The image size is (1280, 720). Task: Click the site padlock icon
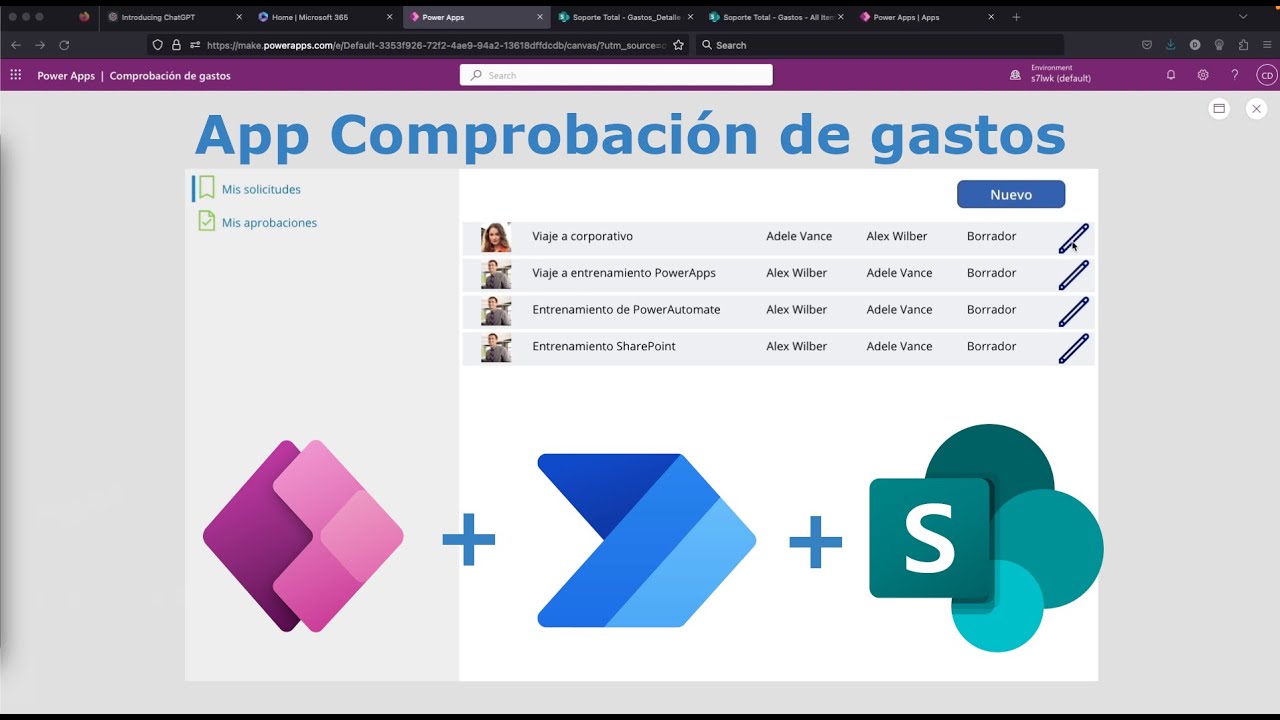[x=176, y=45]
